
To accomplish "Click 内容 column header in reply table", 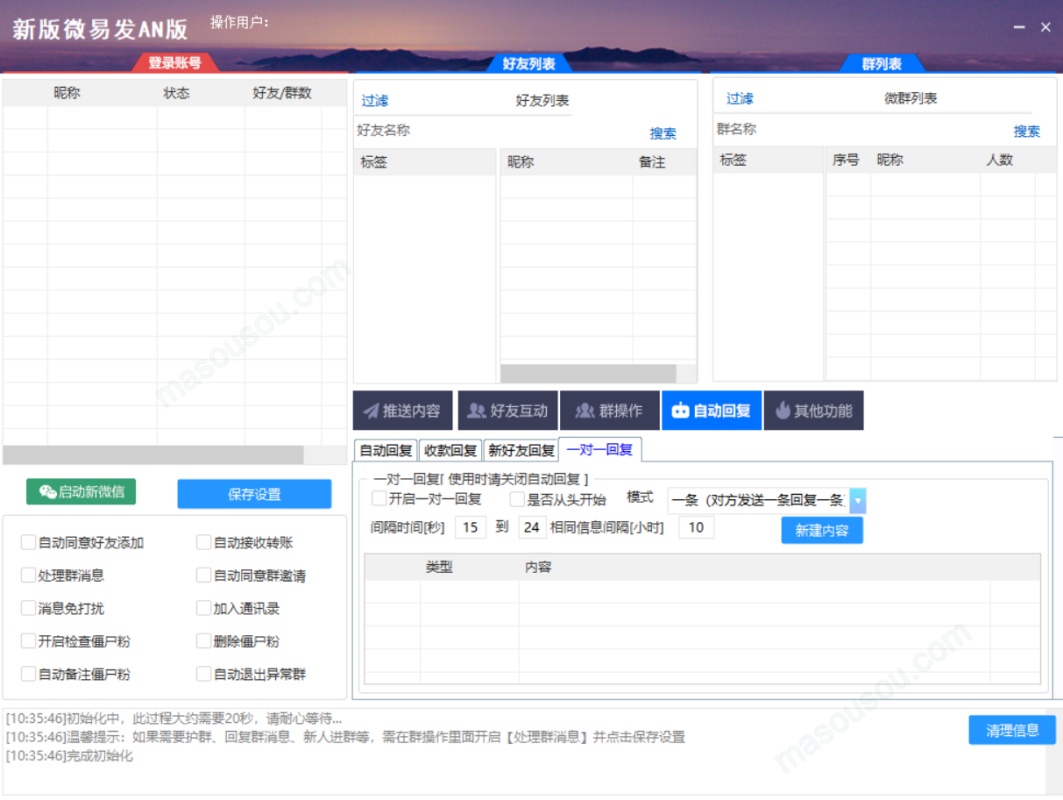I will pyautogui.click(x=538, y=567).
